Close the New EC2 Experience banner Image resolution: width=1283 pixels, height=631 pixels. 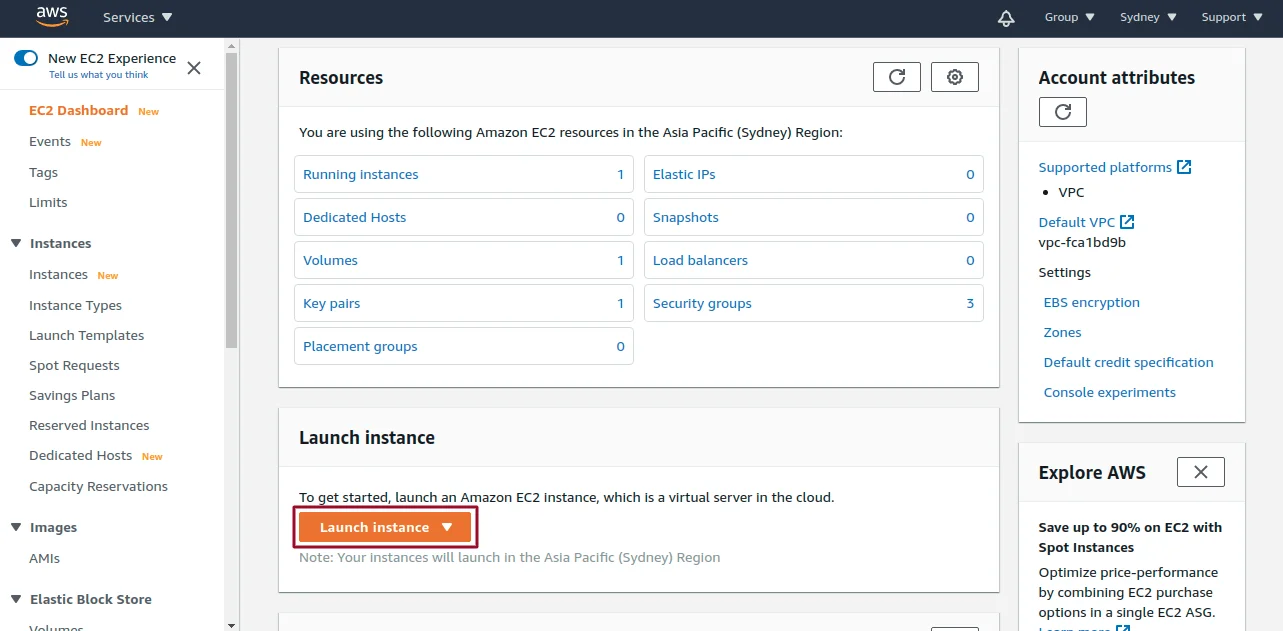(194, 68)
